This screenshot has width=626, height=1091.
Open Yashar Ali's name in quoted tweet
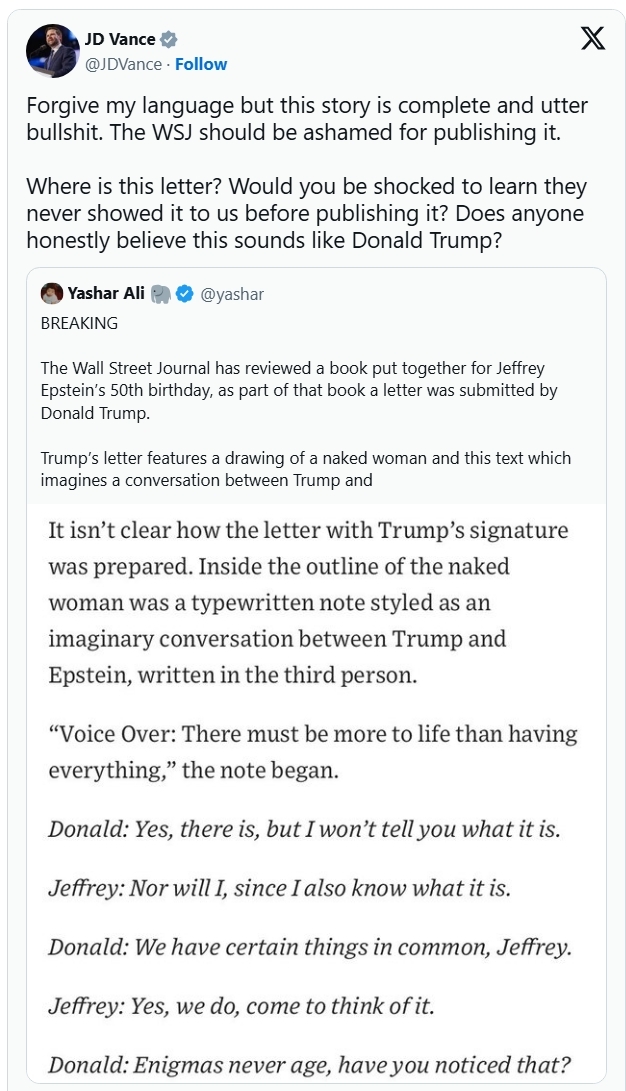click(x=106, y=294)
